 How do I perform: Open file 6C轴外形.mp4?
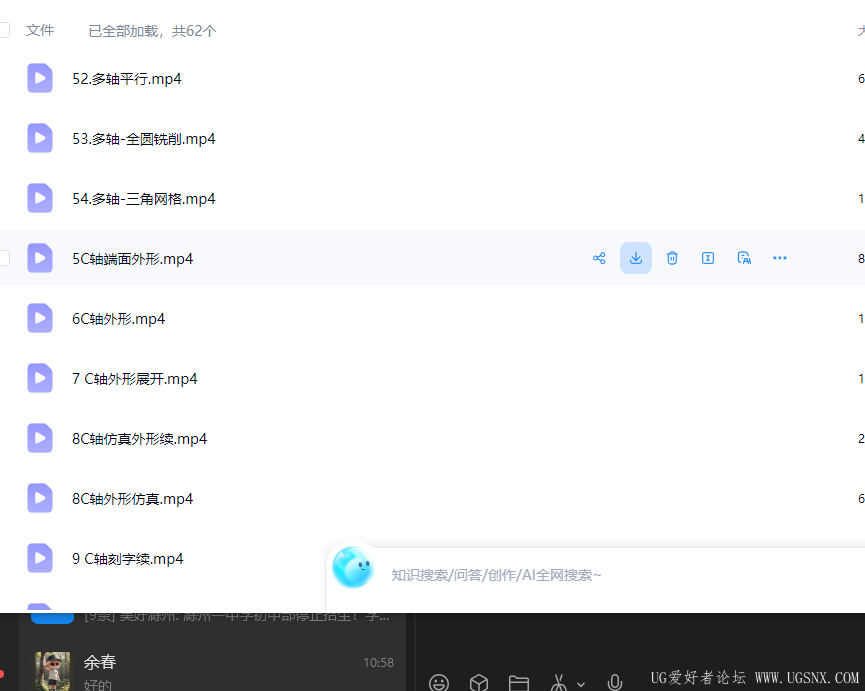119,319
